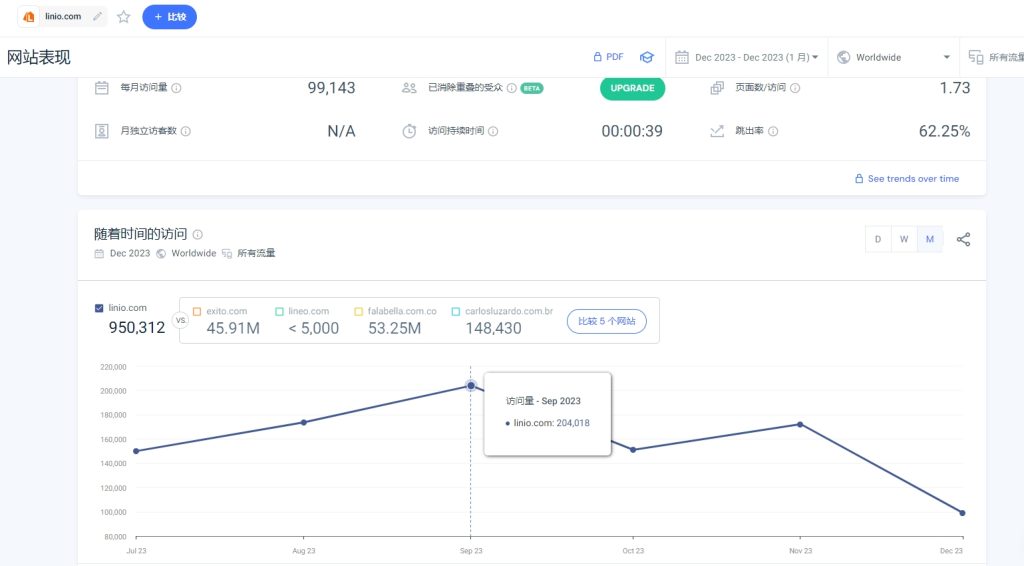
Task: Switch chart granularity to D daily
Action: coord(878,240)
